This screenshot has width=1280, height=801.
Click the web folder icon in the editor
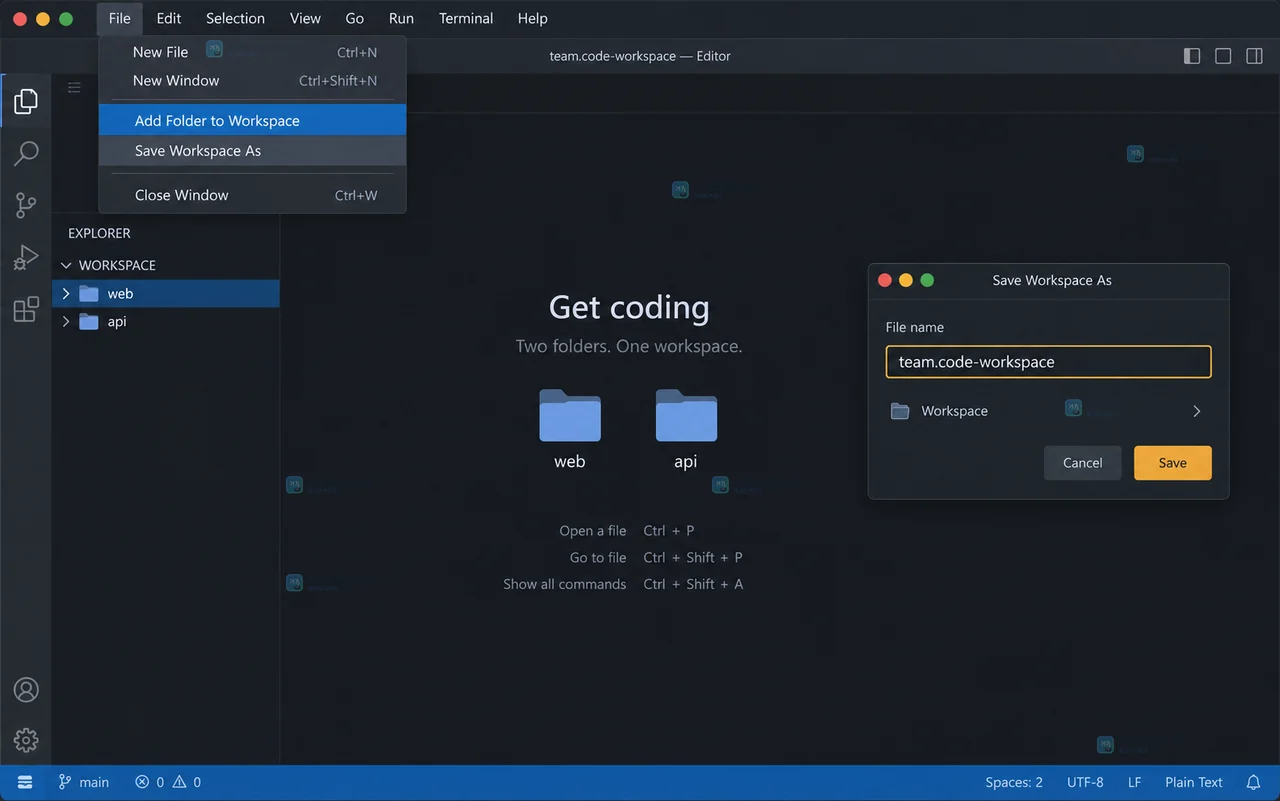(x=570, y=415)
